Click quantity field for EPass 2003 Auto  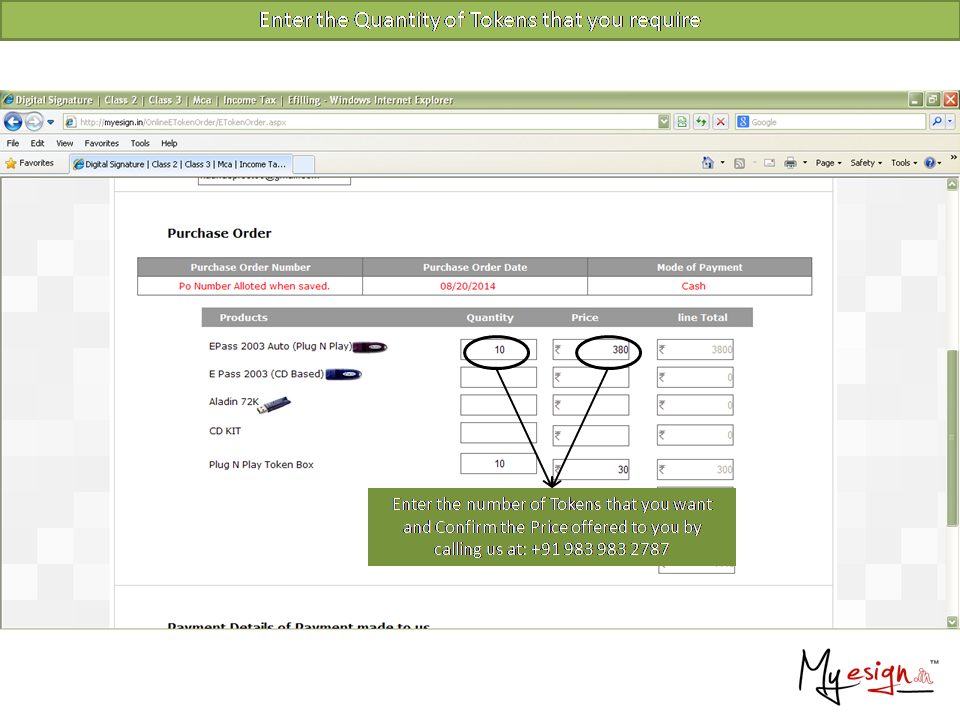pos(498,350)
